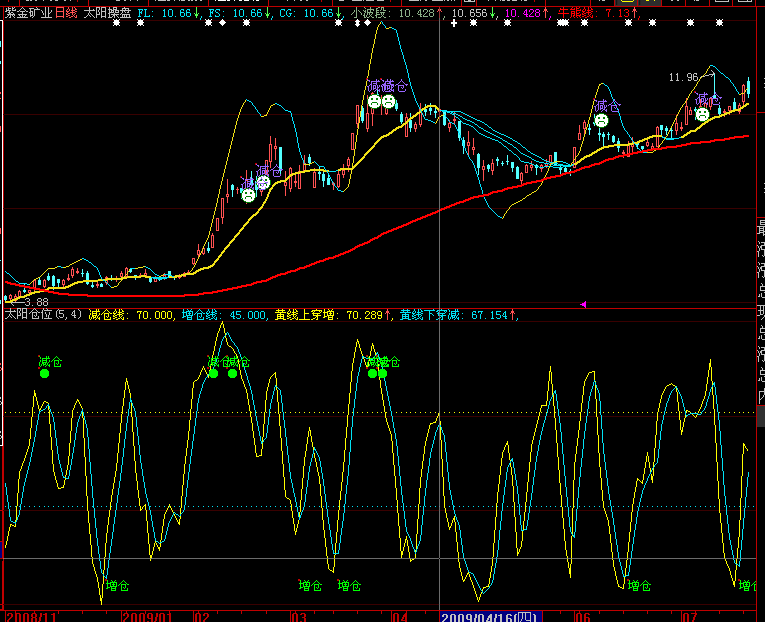This screenshot has width=765, height=622.
Task: Open the 太阳操盘 indicator name
Action: click(x=106, y=13)
